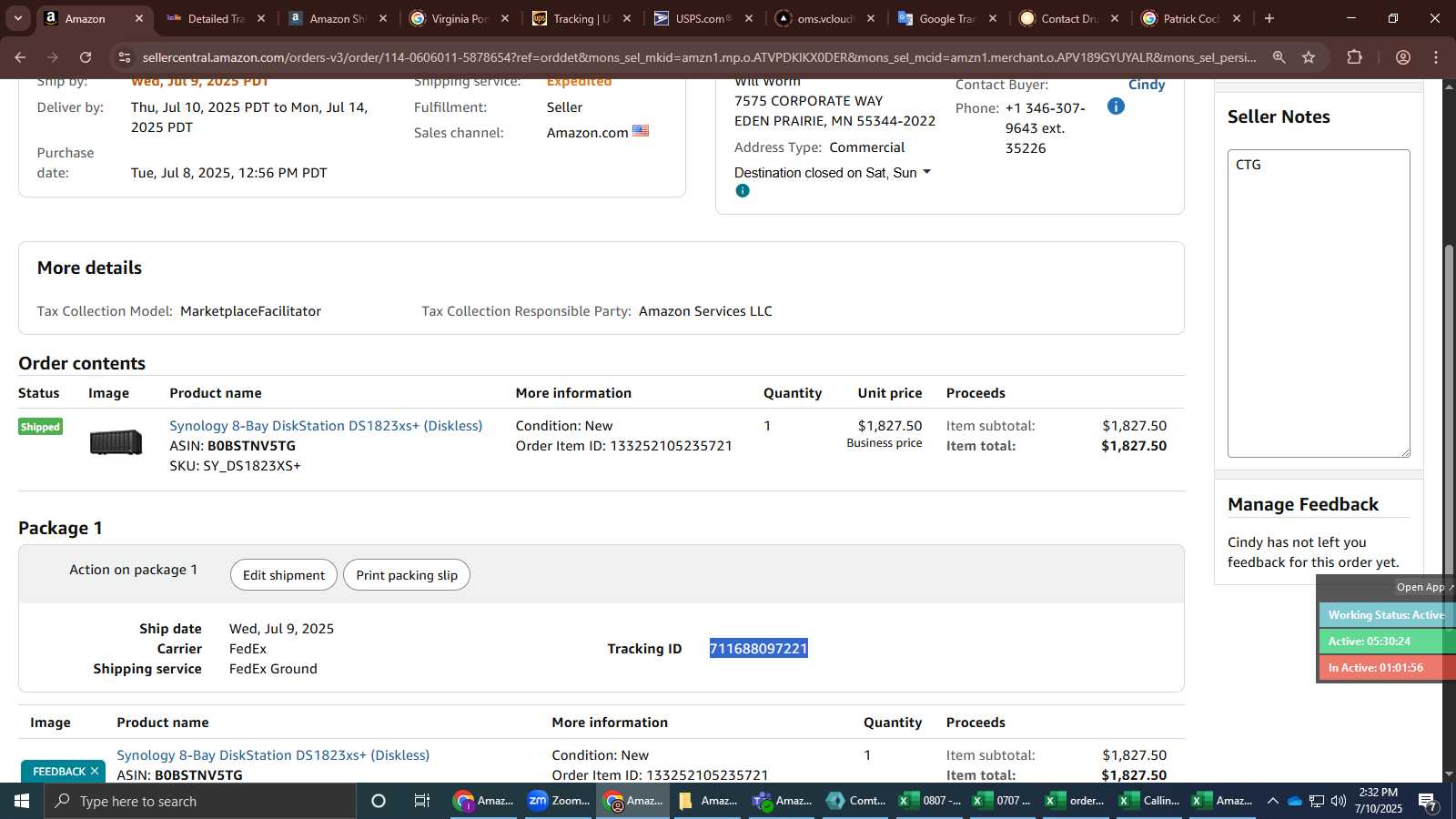Open the Chrome profile icon
Image resolution: width=1456 pixels, height=819 pixels.
tap(1403, 57)
